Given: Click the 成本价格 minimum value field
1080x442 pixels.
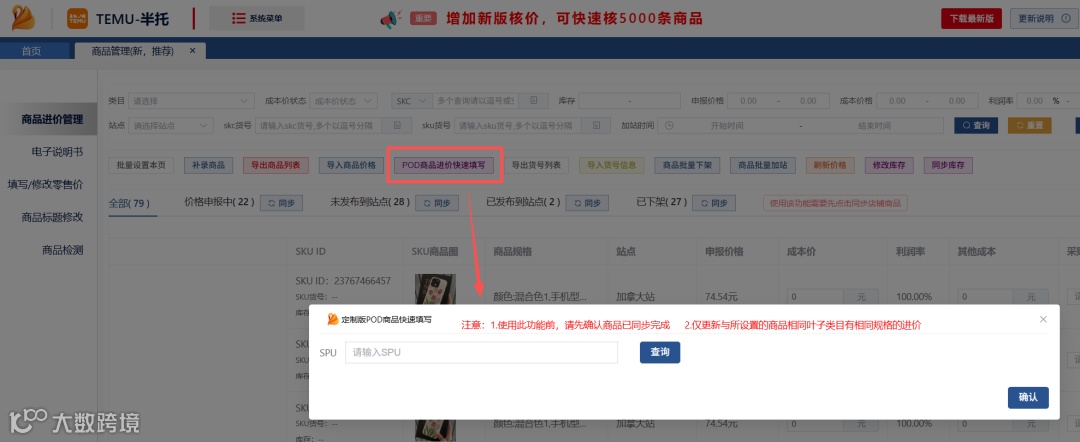Looking at the screenshot, I should point(897,101).
